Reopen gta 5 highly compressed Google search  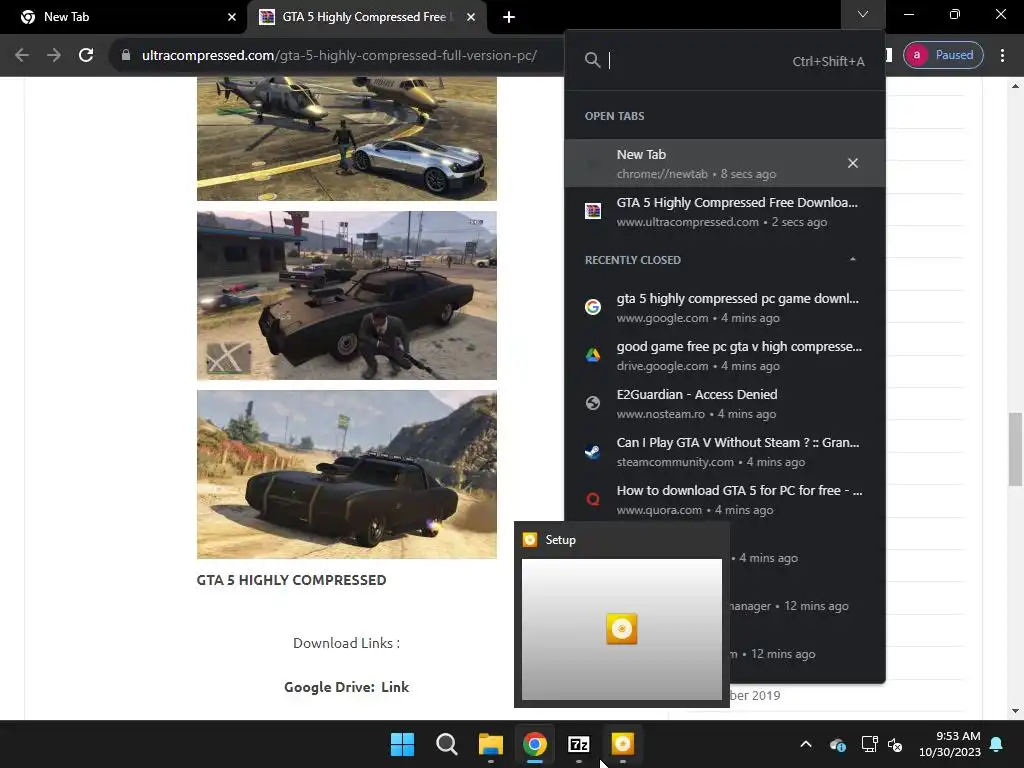(725, 308)
